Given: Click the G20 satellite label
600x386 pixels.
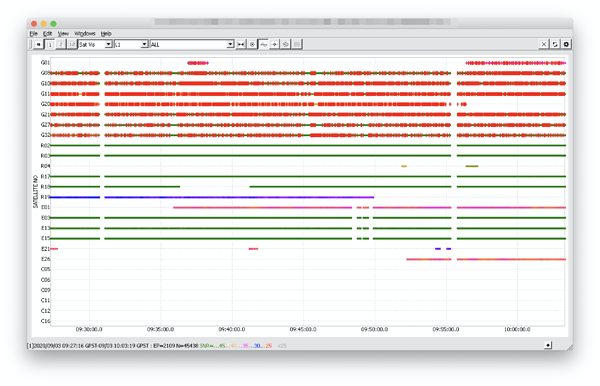Looking at the screenshot, I should [x=45, y=104].
